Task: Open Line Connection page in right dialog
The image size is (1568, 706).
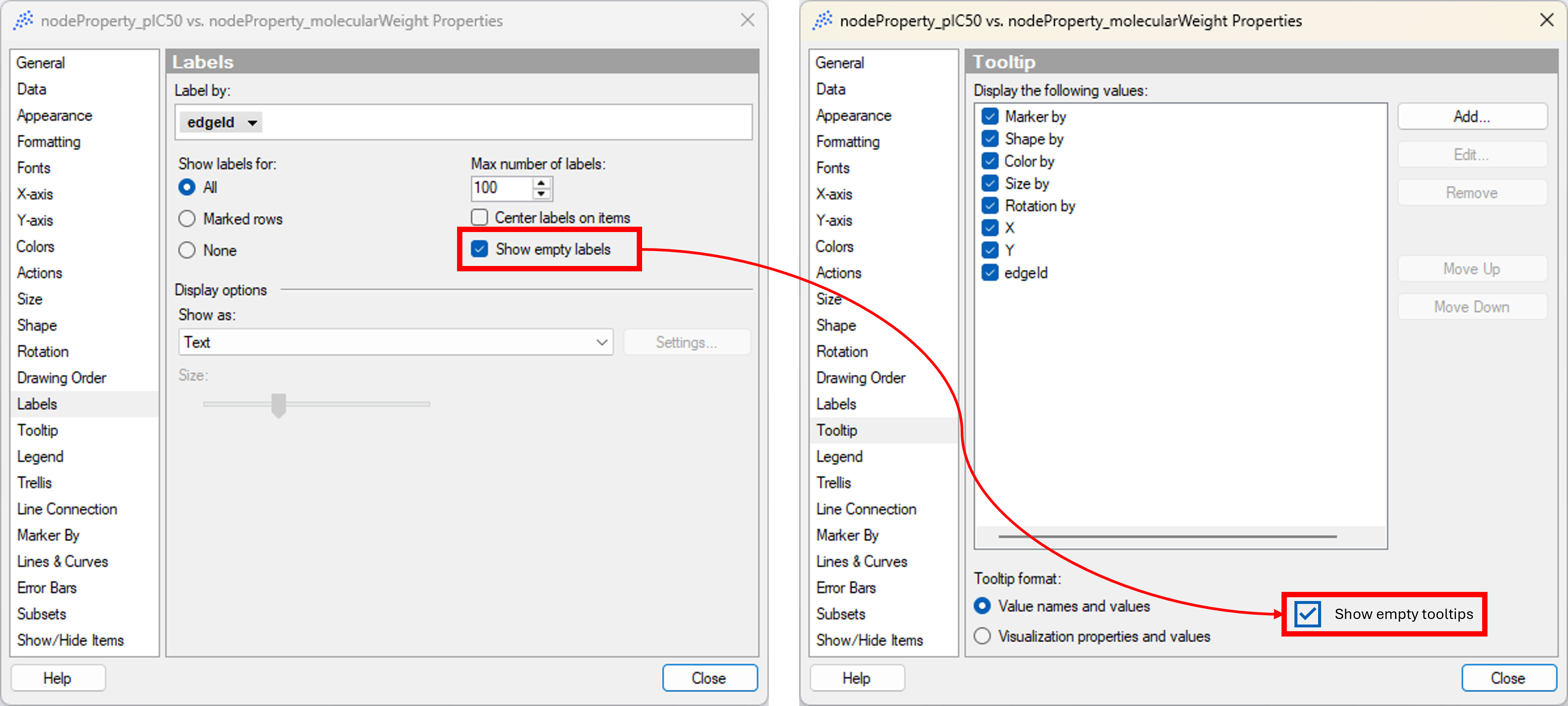Action: (x=866, y=509)
